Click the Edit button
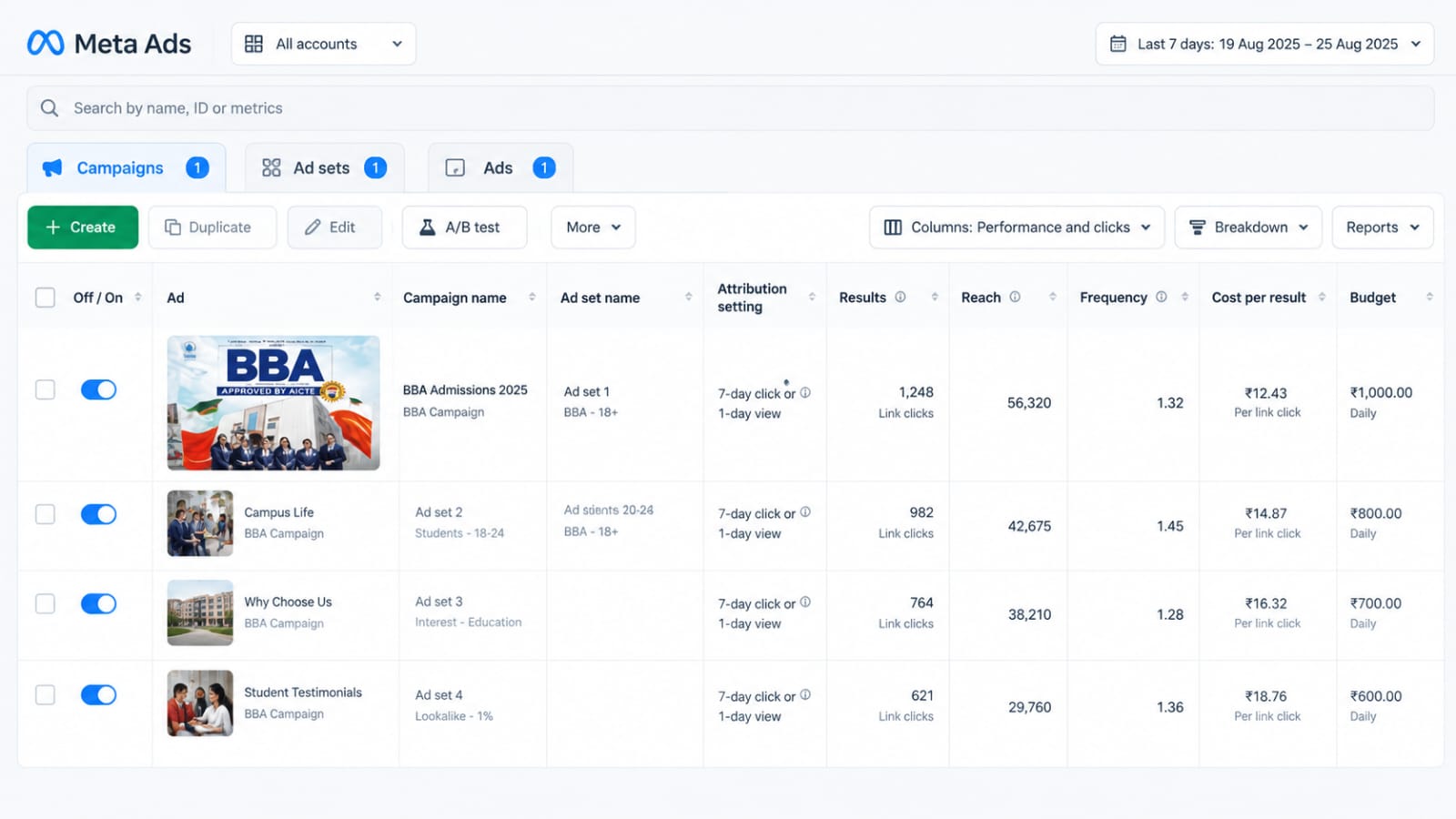This screenshot has height=819, width=1456. point(334,227)
